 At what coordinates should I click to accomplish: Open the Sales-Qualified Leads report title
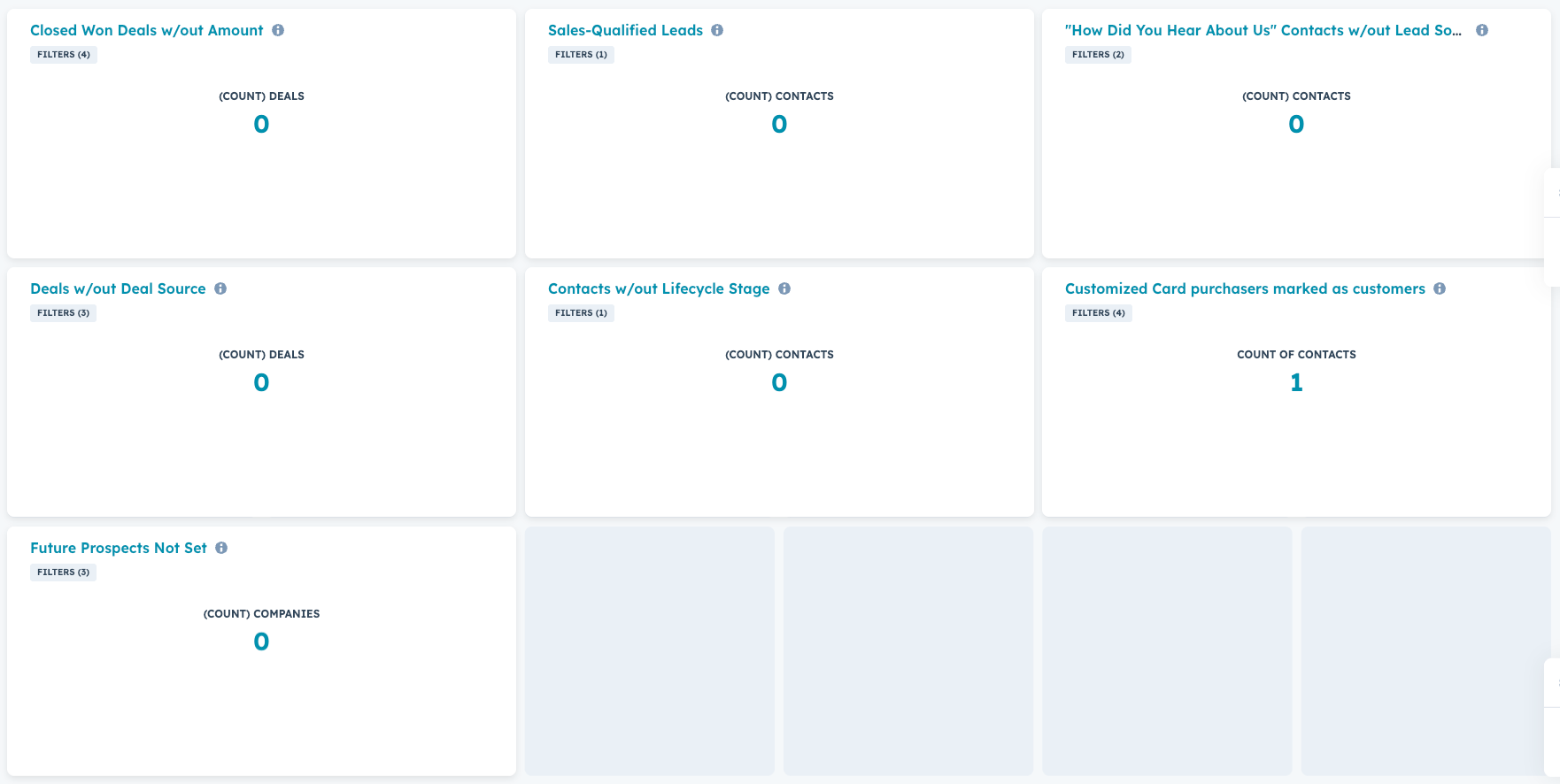[x=625, y=30]
